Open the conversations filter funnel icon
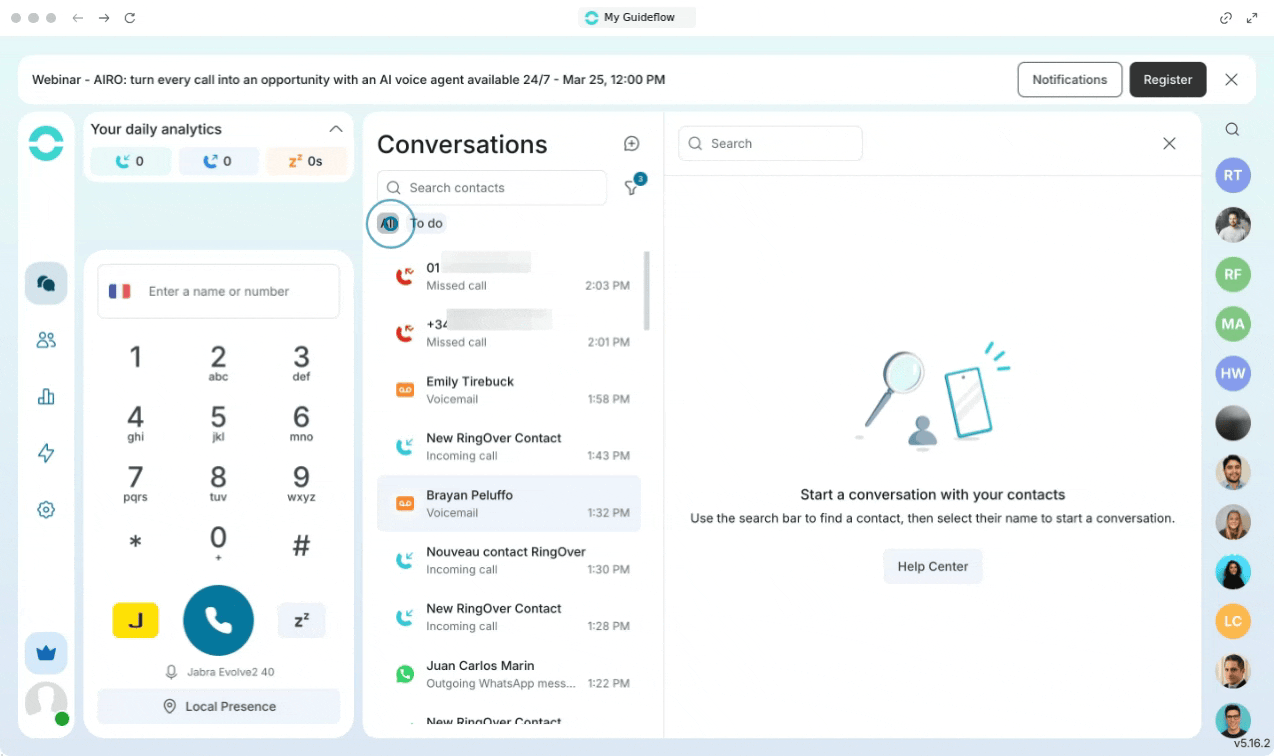Image resolution: width=1274 pixels, height=756 pixels. pyautogui.click(x=631, y=188)
